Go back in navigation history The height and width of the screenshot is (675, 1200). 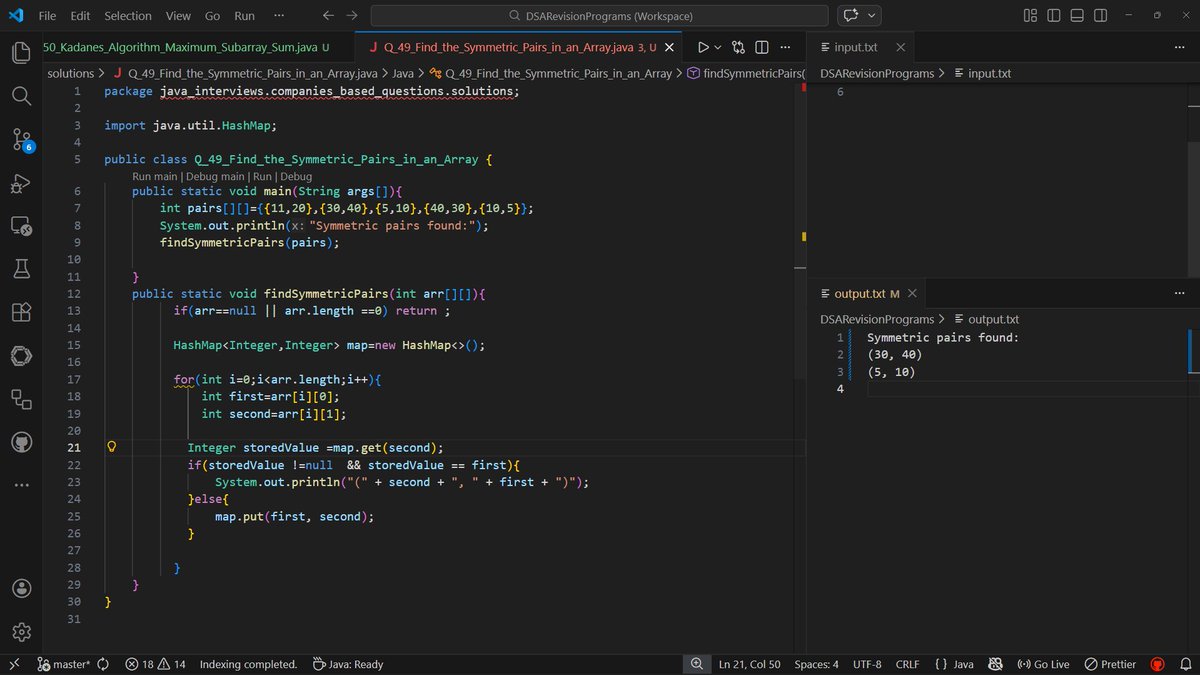[x=329, y=16]
